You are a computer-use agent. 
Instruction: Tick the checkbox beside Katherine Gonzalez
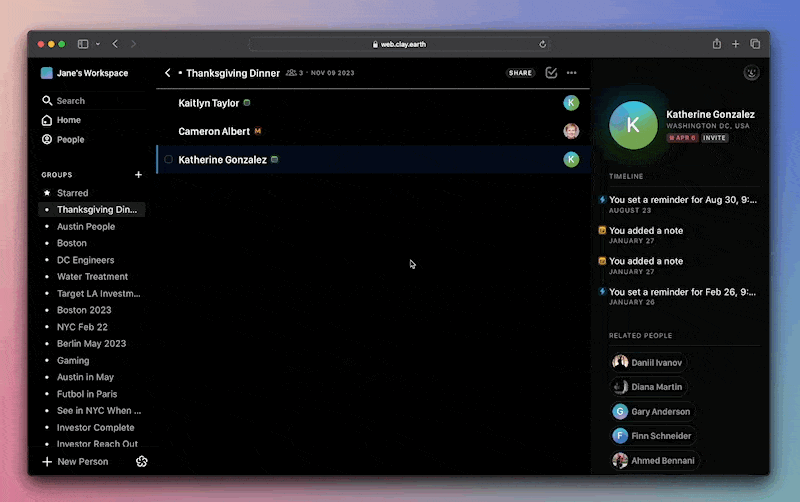168,159
